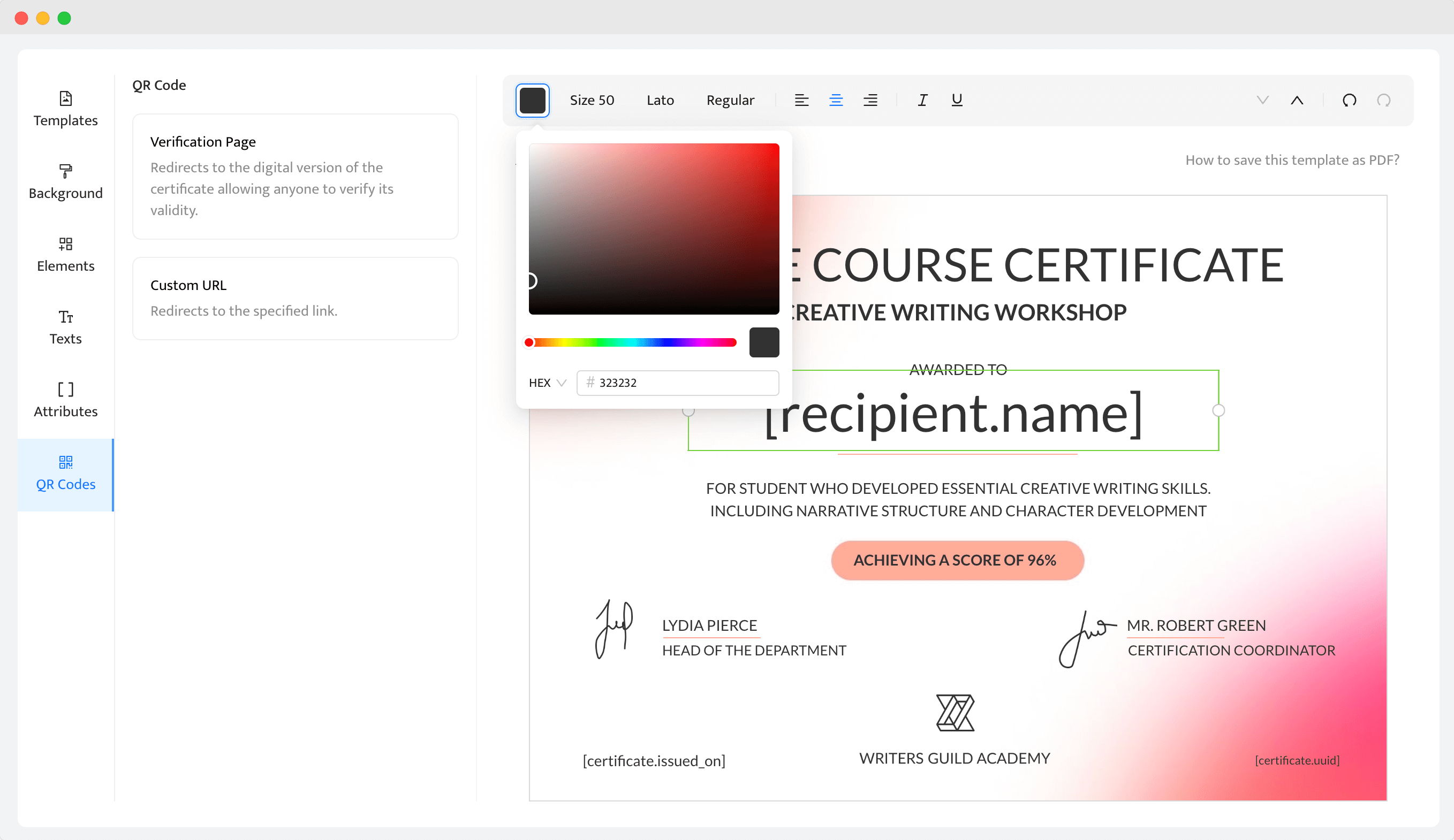Click the right resize handle of recipient box

1218,410
